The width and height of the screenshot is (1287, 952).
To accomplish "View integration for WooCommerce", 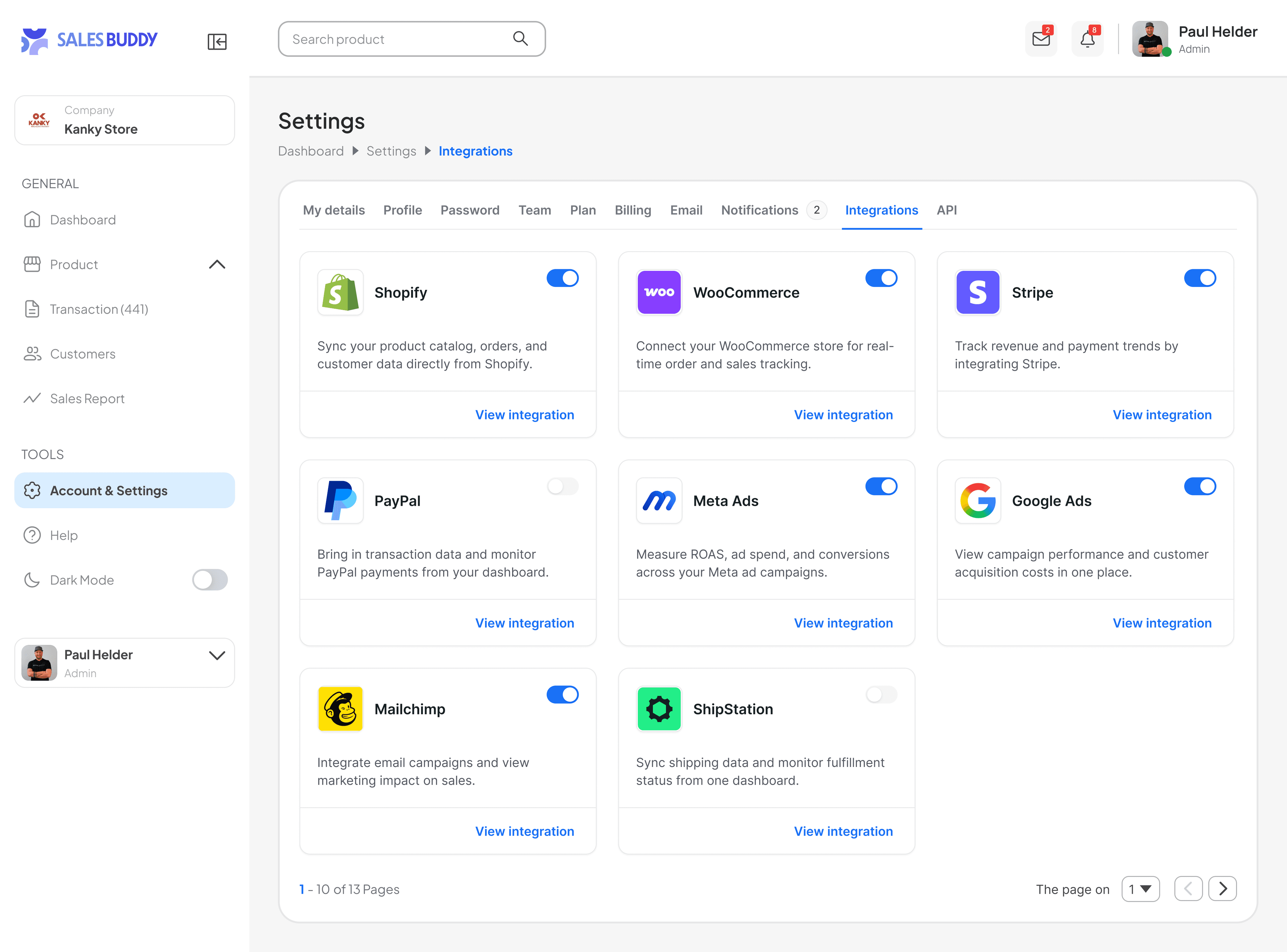I will (843, 415).
